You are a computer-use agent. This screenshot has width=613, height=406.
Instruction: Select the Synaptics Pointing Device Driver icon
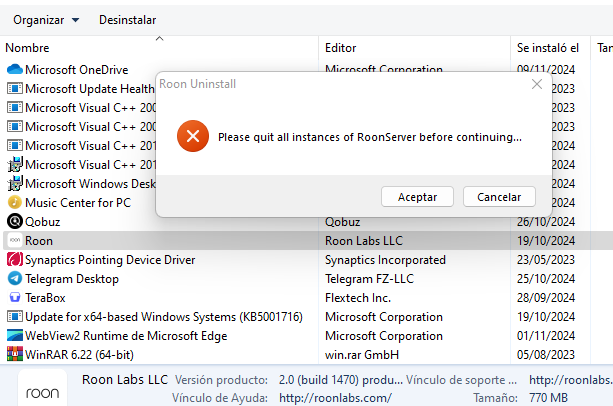15,259
